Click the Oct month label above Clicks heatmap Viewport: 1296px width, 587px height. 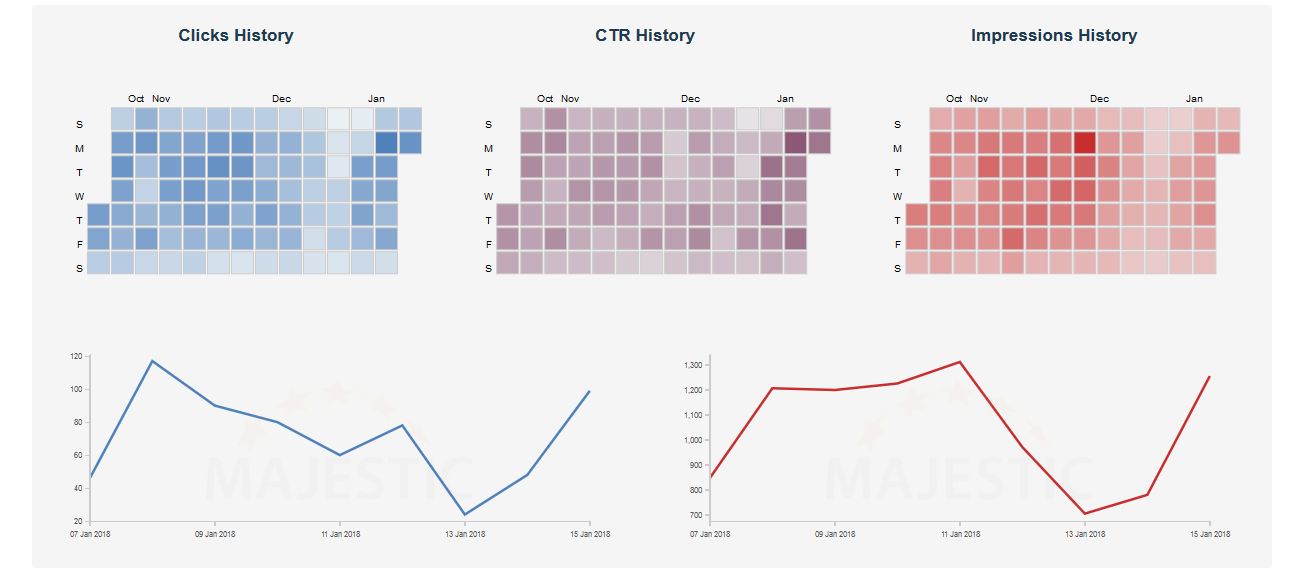[136, 99]
